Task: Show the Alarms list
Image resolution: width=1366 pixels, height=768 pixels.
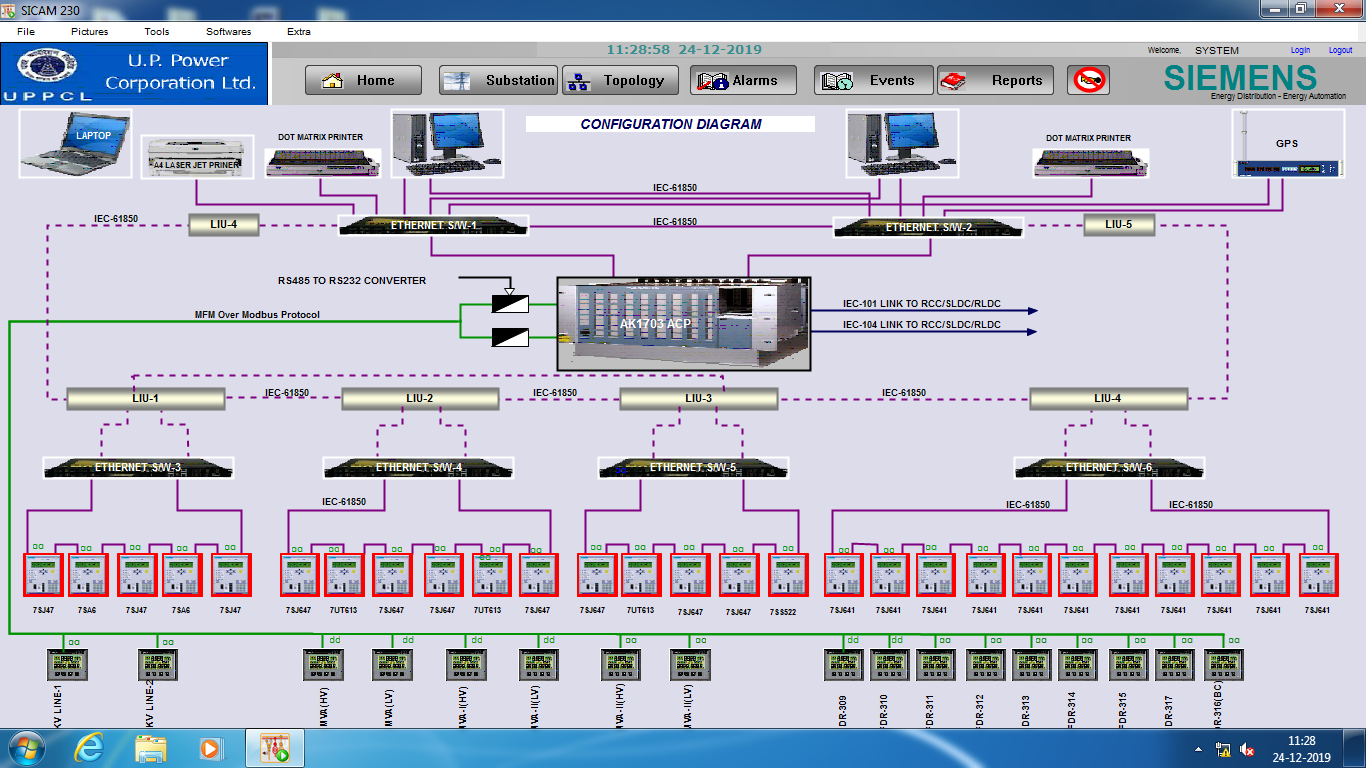Action: 743,81
